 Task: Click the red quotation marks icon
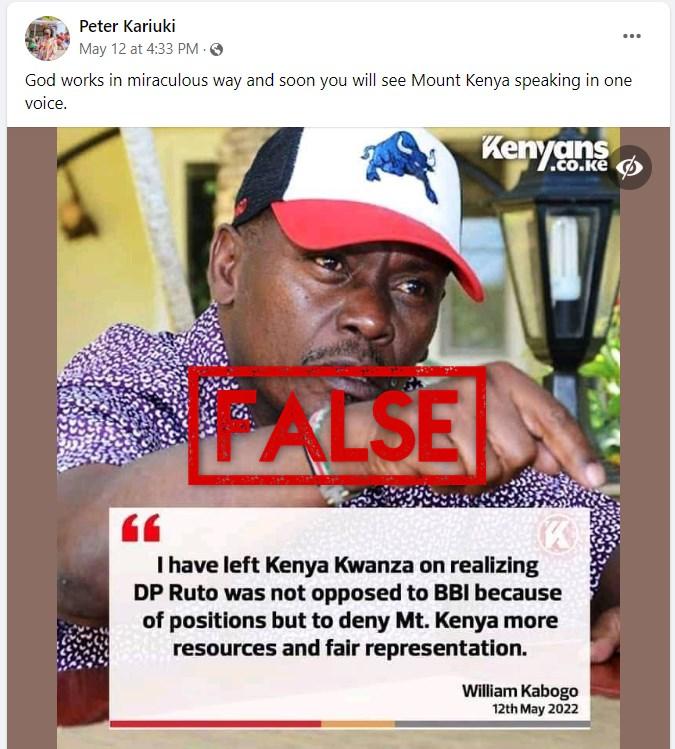[x=140, y=528]
